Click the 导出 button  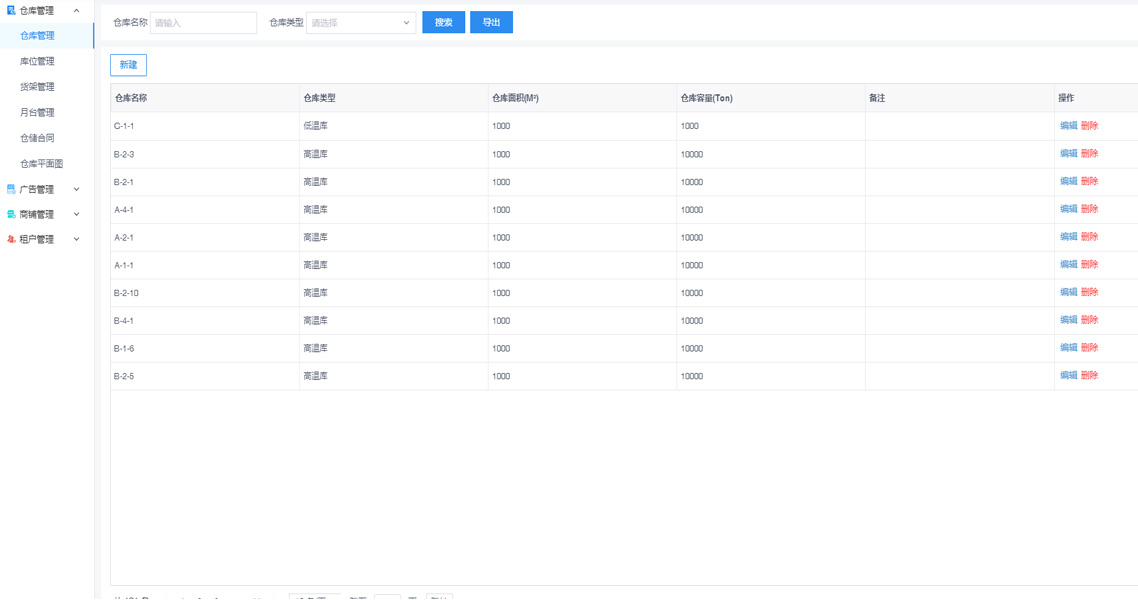(491, 22)
